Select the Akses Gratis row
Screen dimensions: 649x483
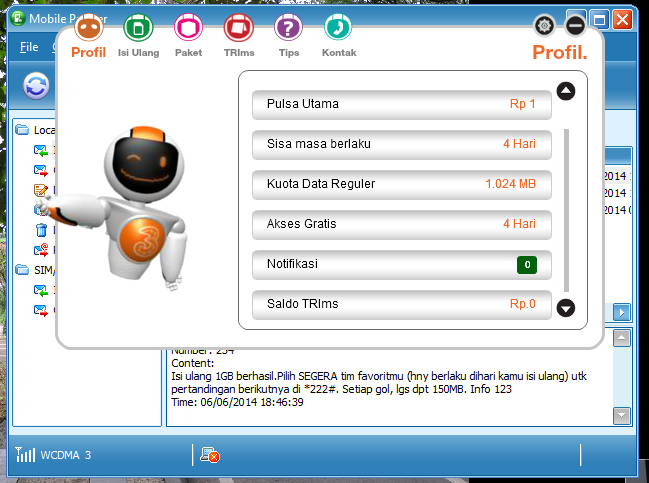[x=401, y=224]
